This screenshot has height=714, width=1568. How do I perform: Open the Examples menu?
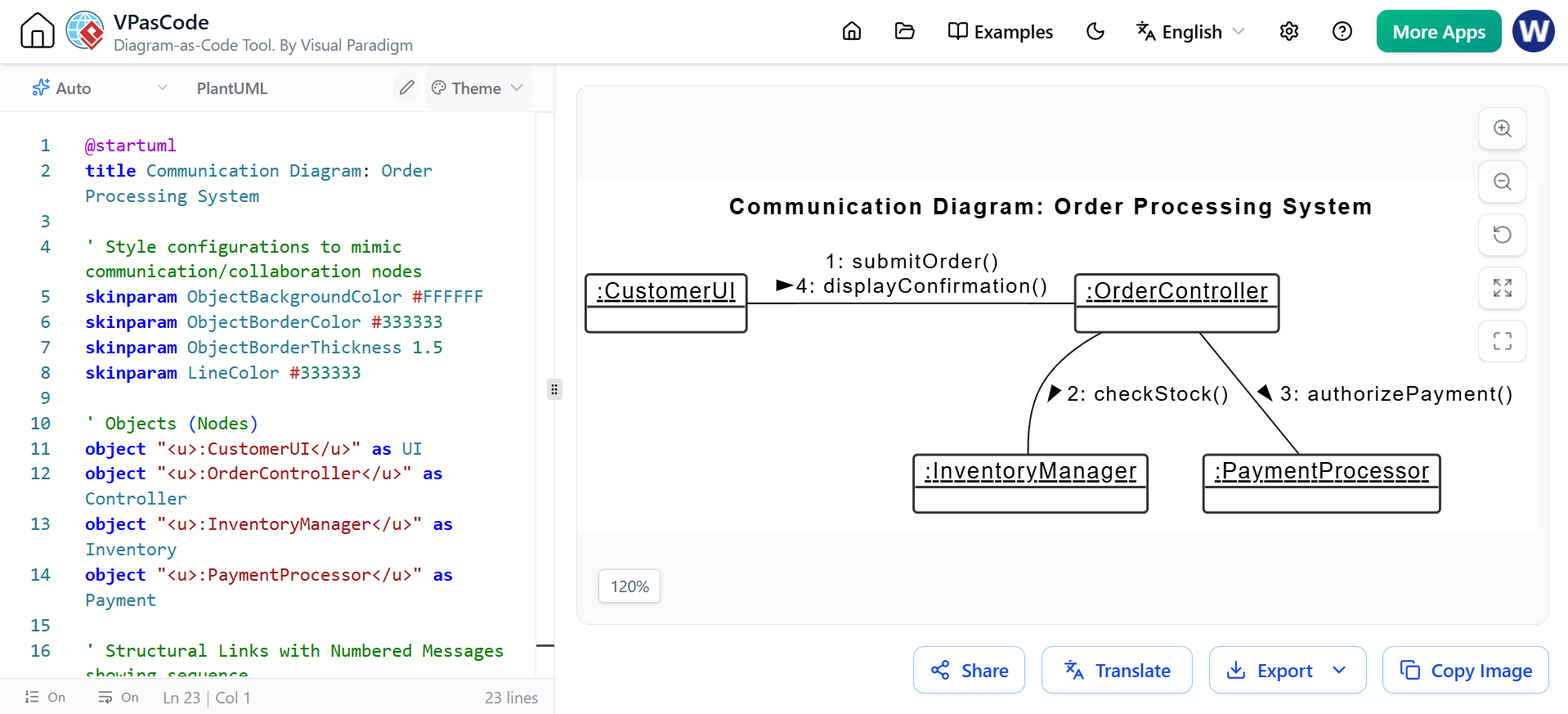(x=1001, y=31)
